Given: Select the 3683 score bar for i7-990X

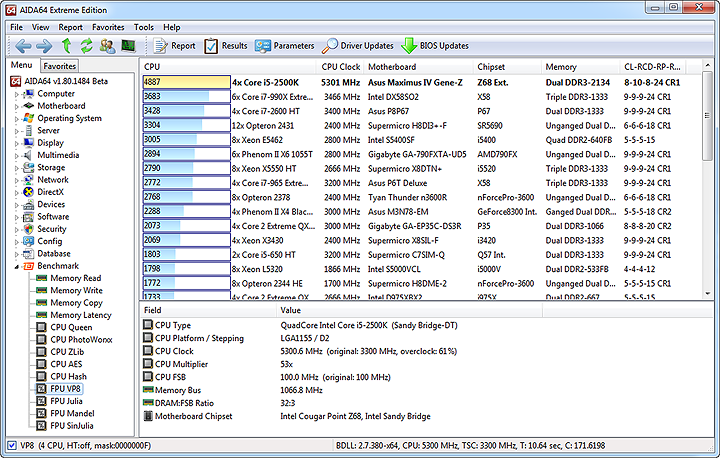Looking at the screenshot, I should point(186,96).
